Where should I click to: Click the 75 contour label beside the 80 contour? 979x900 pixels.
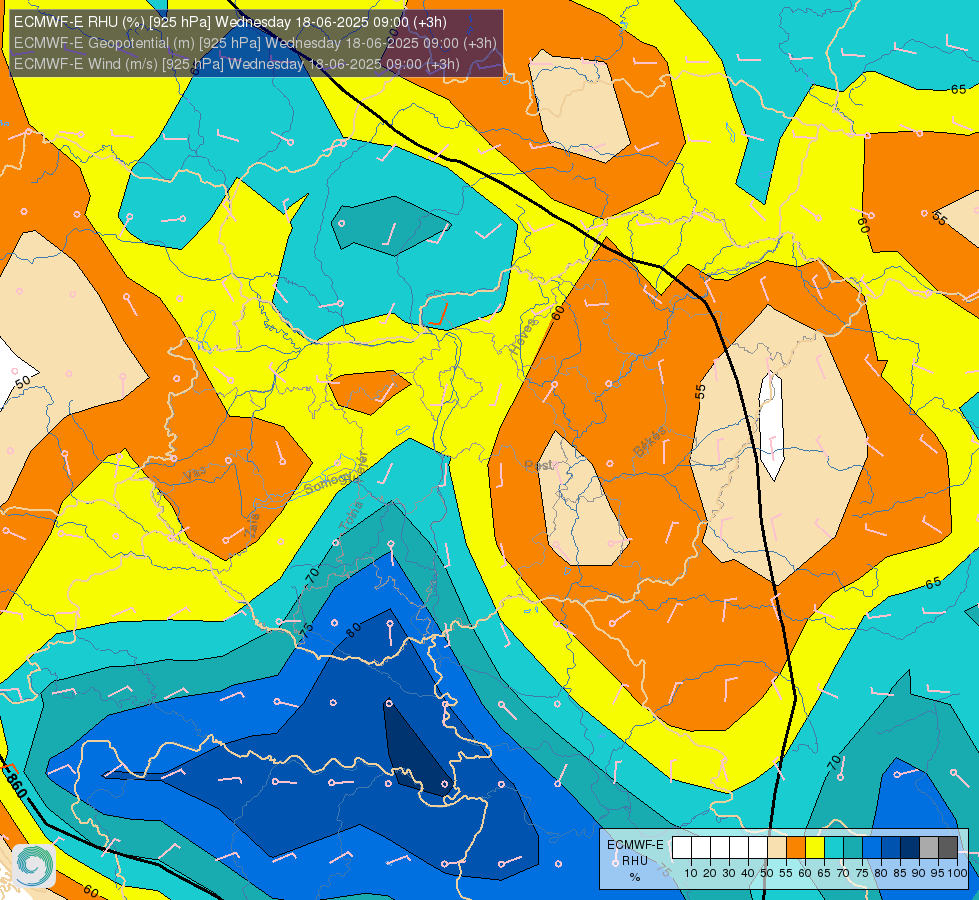coord(306,630)
